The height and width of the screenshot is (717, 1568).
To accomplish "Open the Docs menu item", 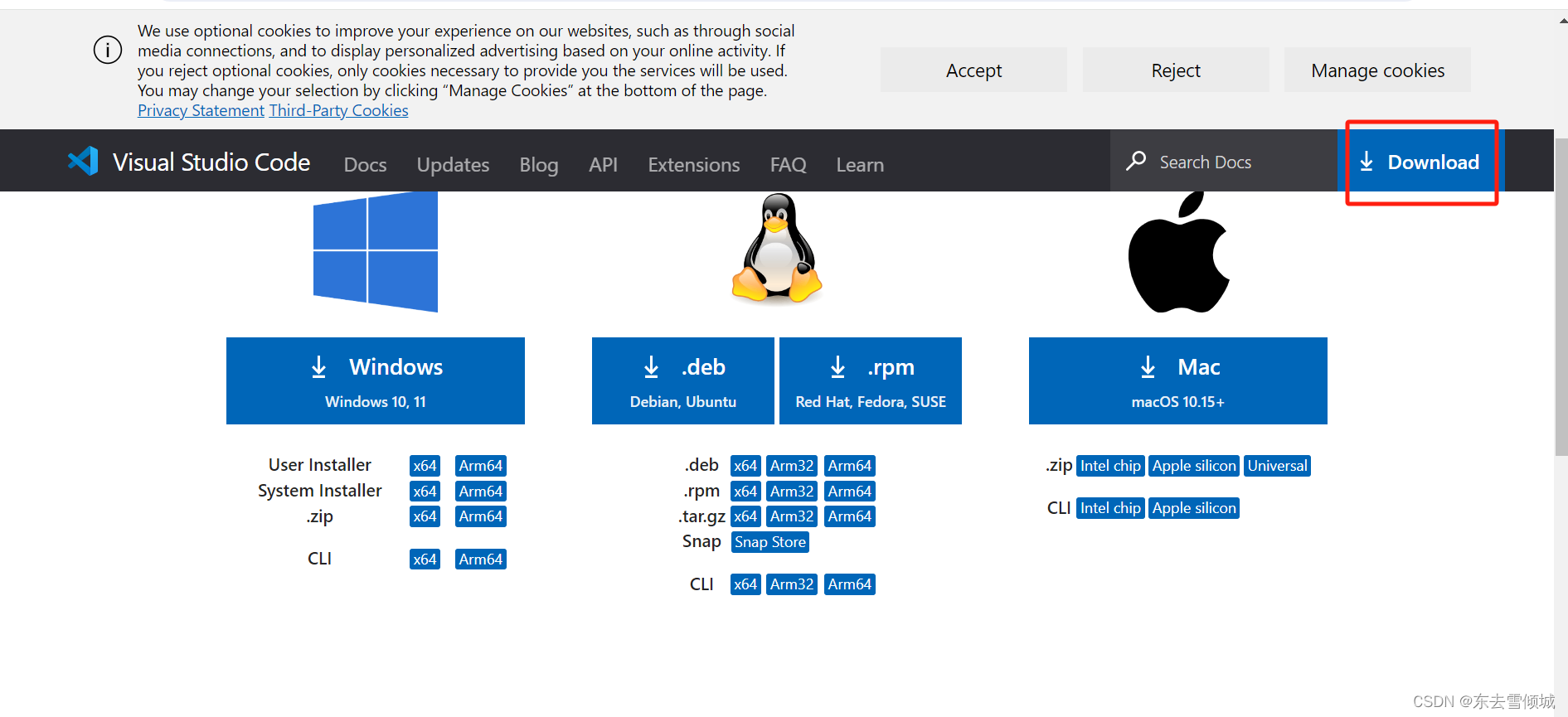I will pyautogui.click(x=366, y=165).
